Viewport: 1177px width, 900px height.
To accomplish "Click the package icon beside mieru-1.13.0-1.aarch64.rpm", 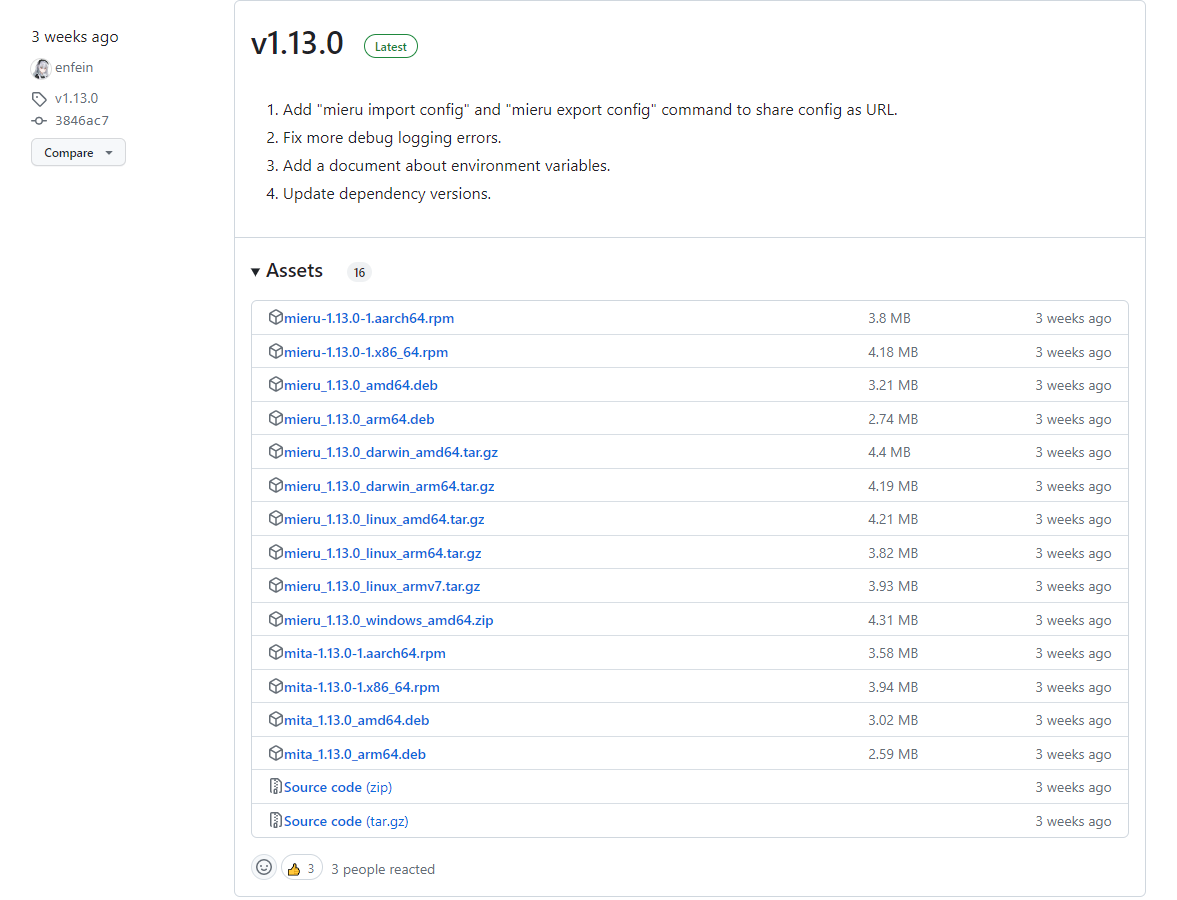I will pos(275,318).
